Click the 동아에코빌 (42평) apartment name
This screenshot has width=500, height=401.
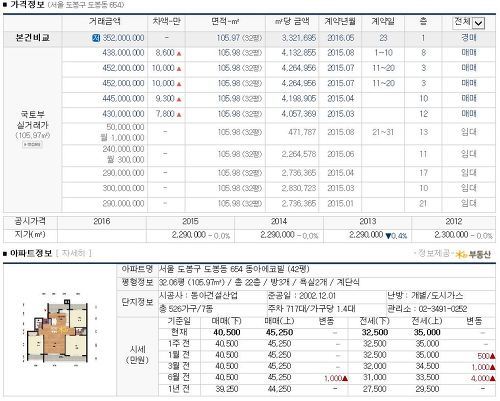pos(277,269)
